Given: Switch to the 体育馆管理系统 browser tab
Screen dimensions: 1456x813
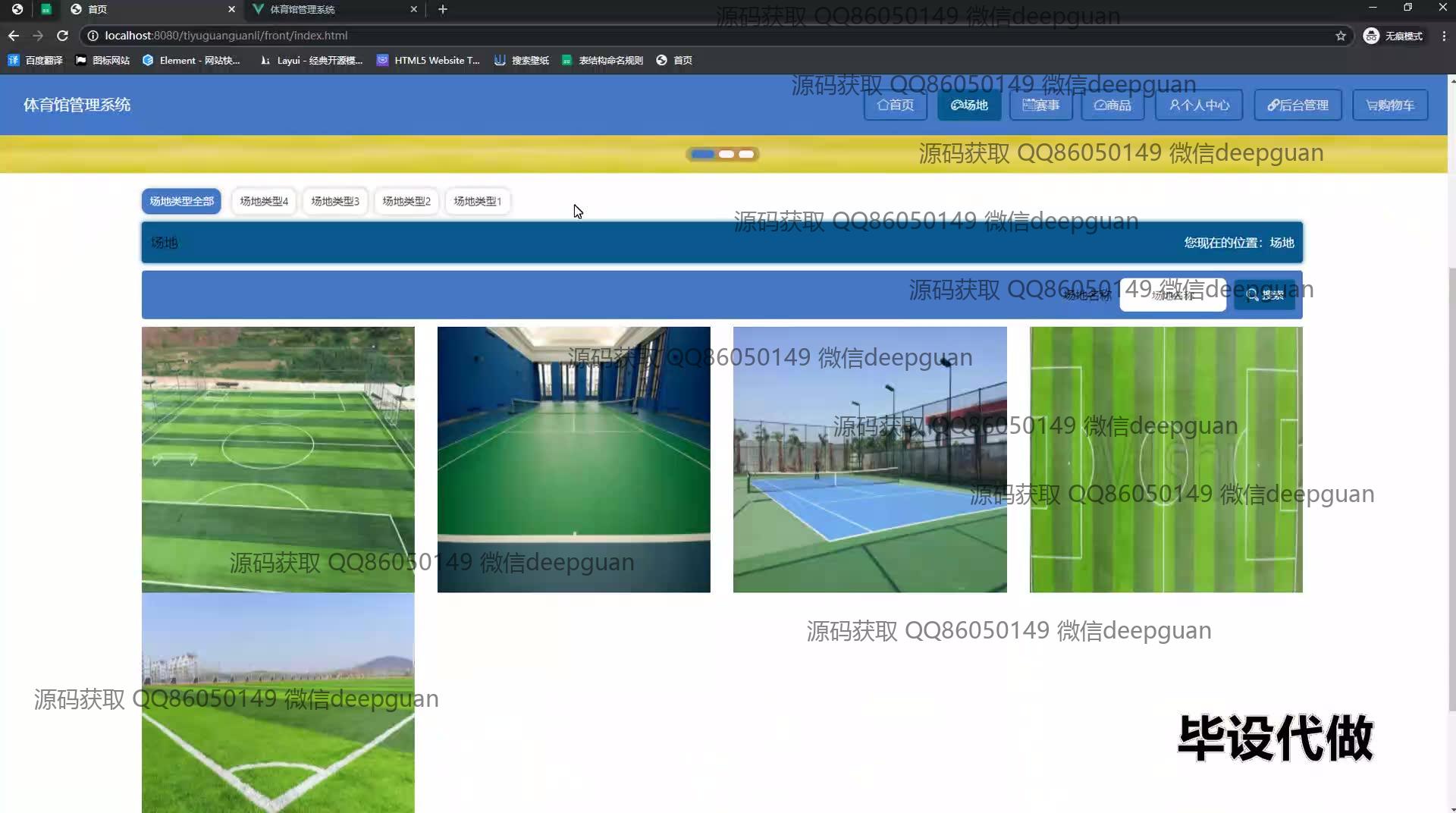Looking at the screenshot, I should pos(334,9).
